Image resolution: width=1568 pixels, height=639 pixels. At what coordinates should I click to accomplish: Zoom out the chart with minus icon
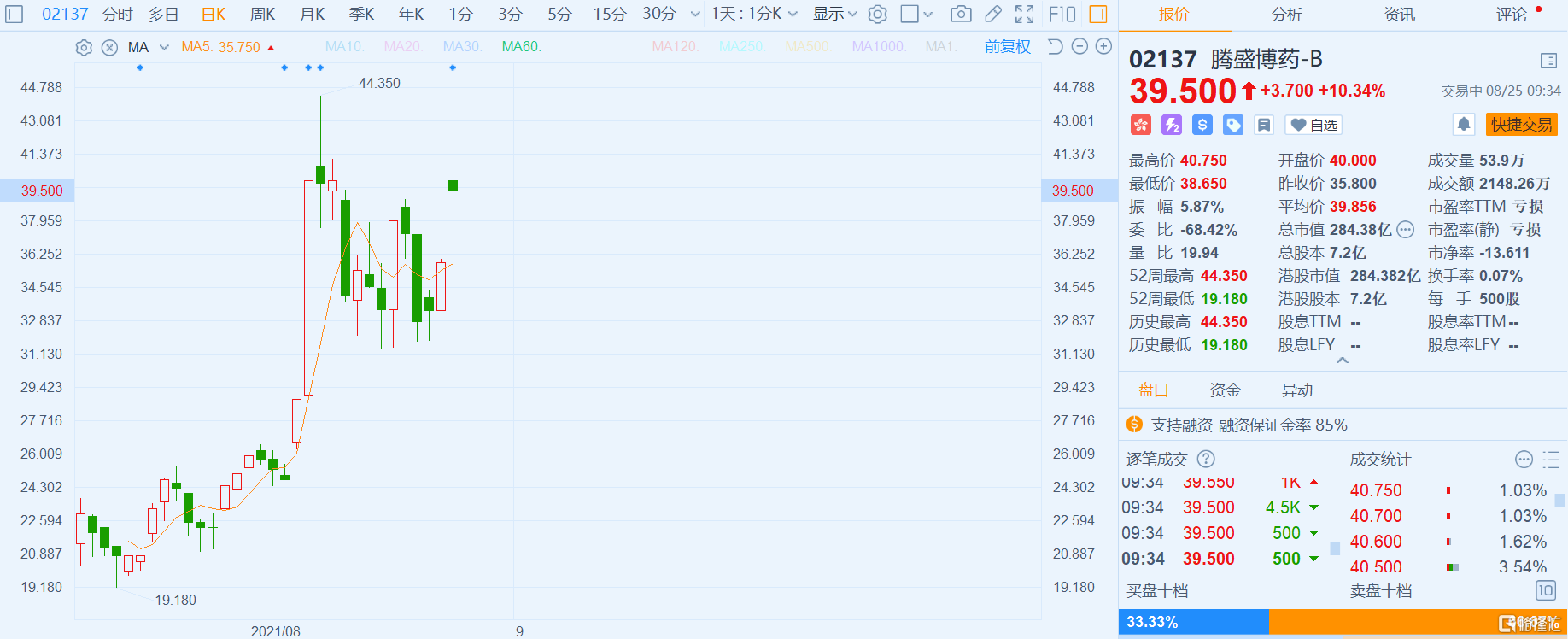[1079, 46]
